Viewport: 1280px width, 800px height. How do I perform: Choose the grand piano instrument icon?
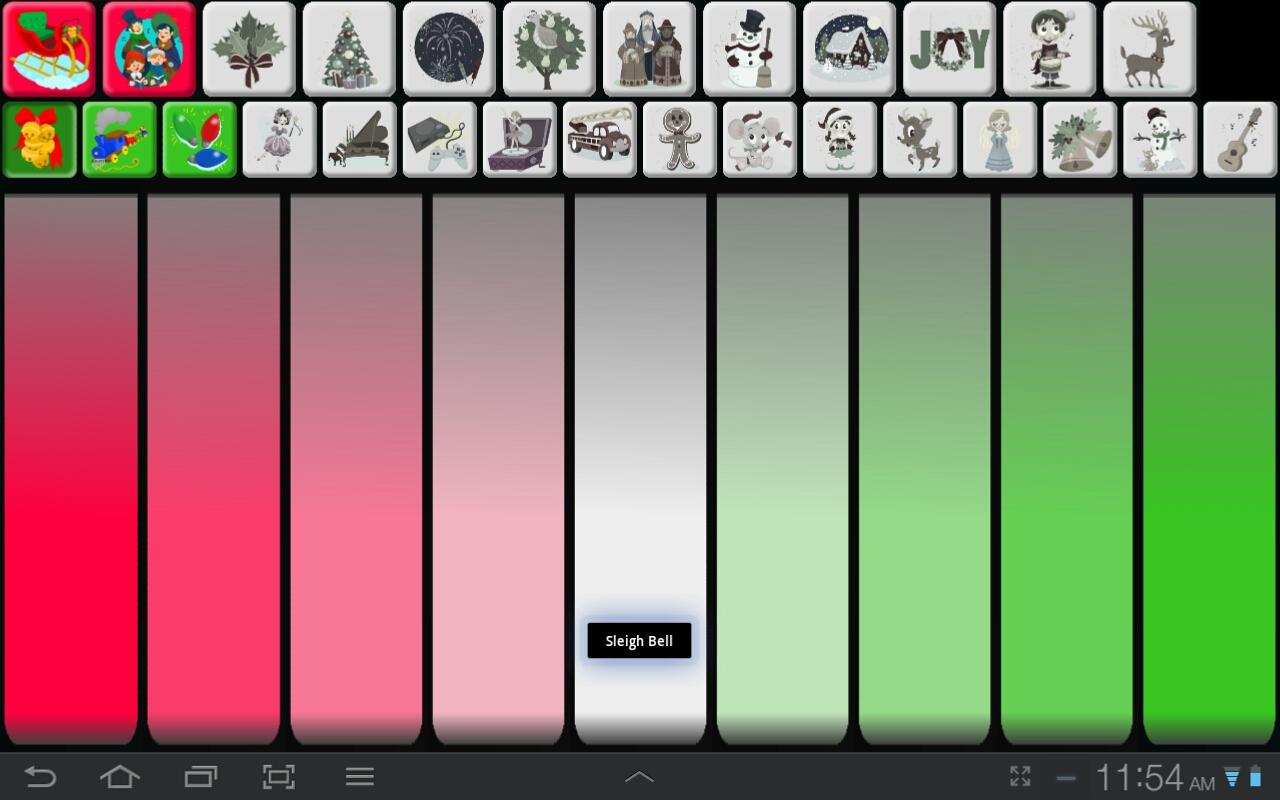[x=360, y=140]
